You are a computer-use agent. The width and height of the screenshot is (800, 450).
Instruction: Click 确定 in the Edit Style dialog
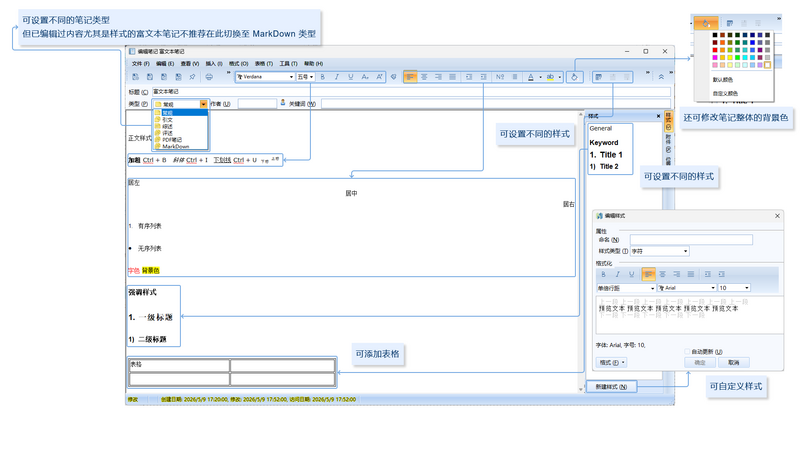[699, 362]
